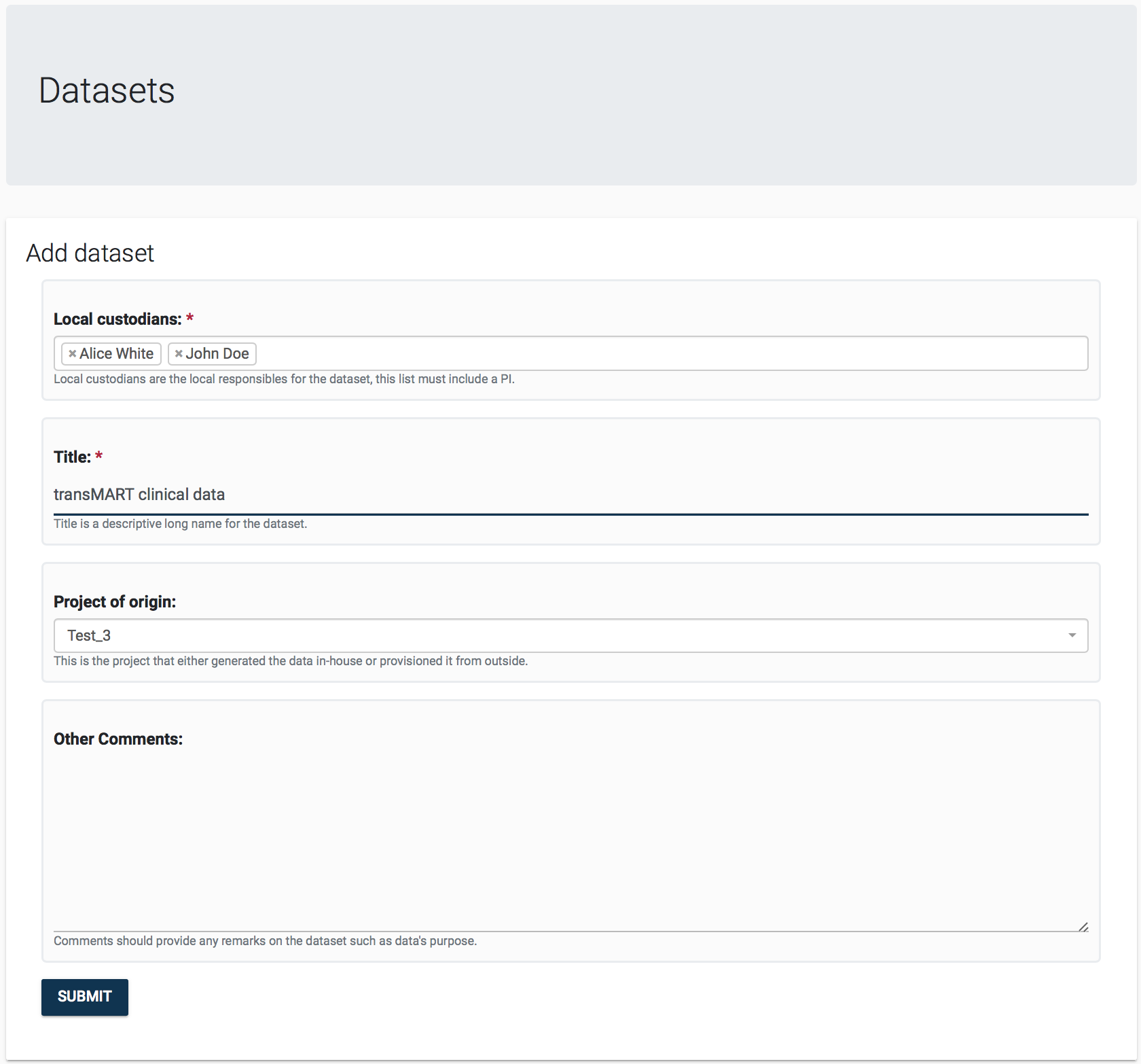Click the help text below Title field
Image resolution: width=1141 pixels, height=1064 pixels.
pos(180,524)
